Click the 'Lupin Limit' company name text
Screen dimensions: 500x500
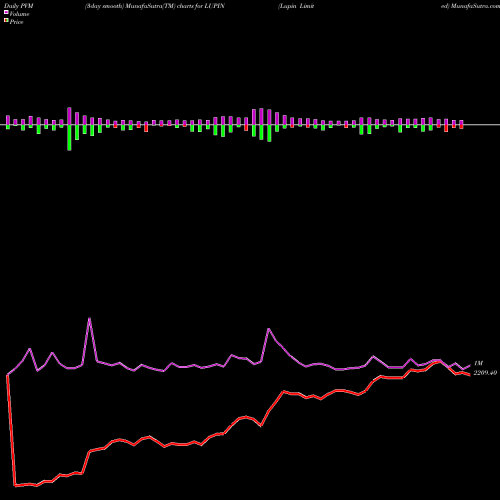pyautogui.click(x=296, y=6)
